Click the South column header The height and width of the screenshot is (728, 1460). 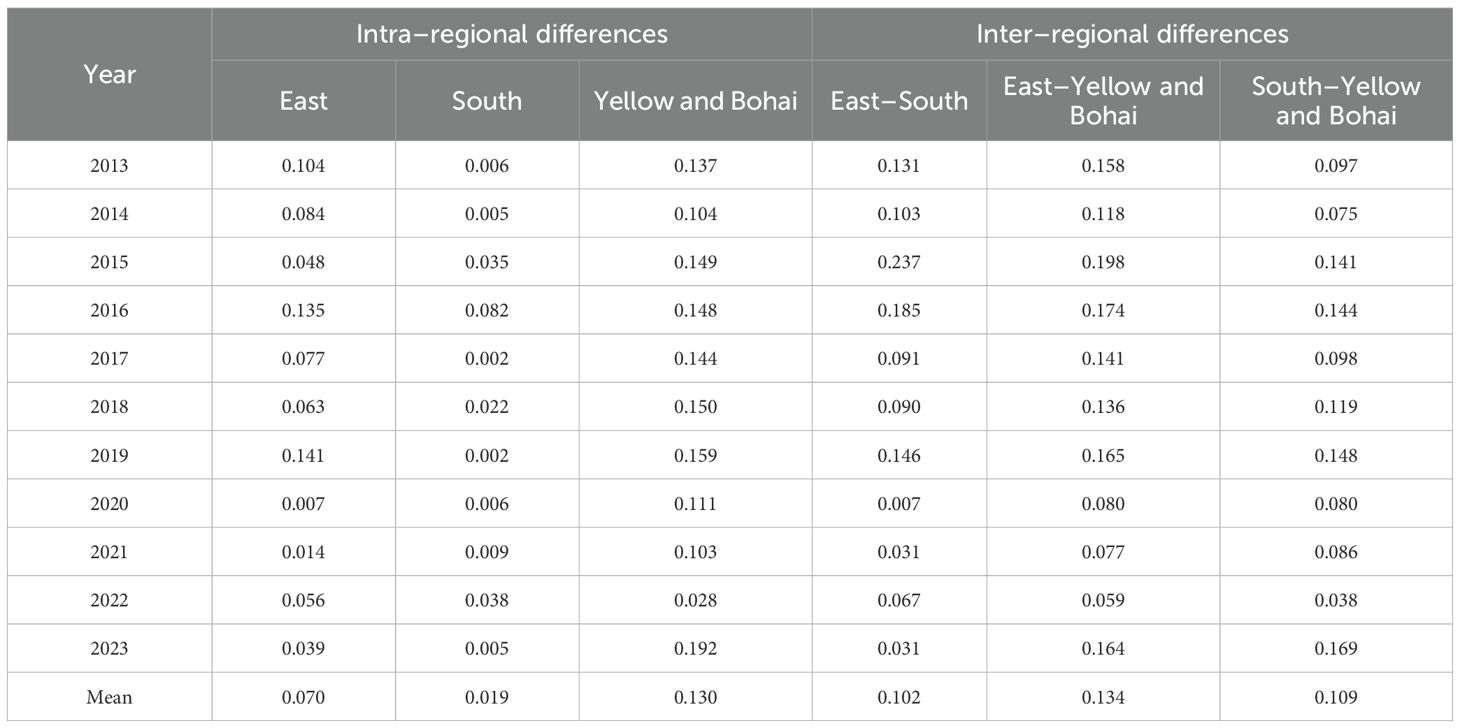point(487,100)
